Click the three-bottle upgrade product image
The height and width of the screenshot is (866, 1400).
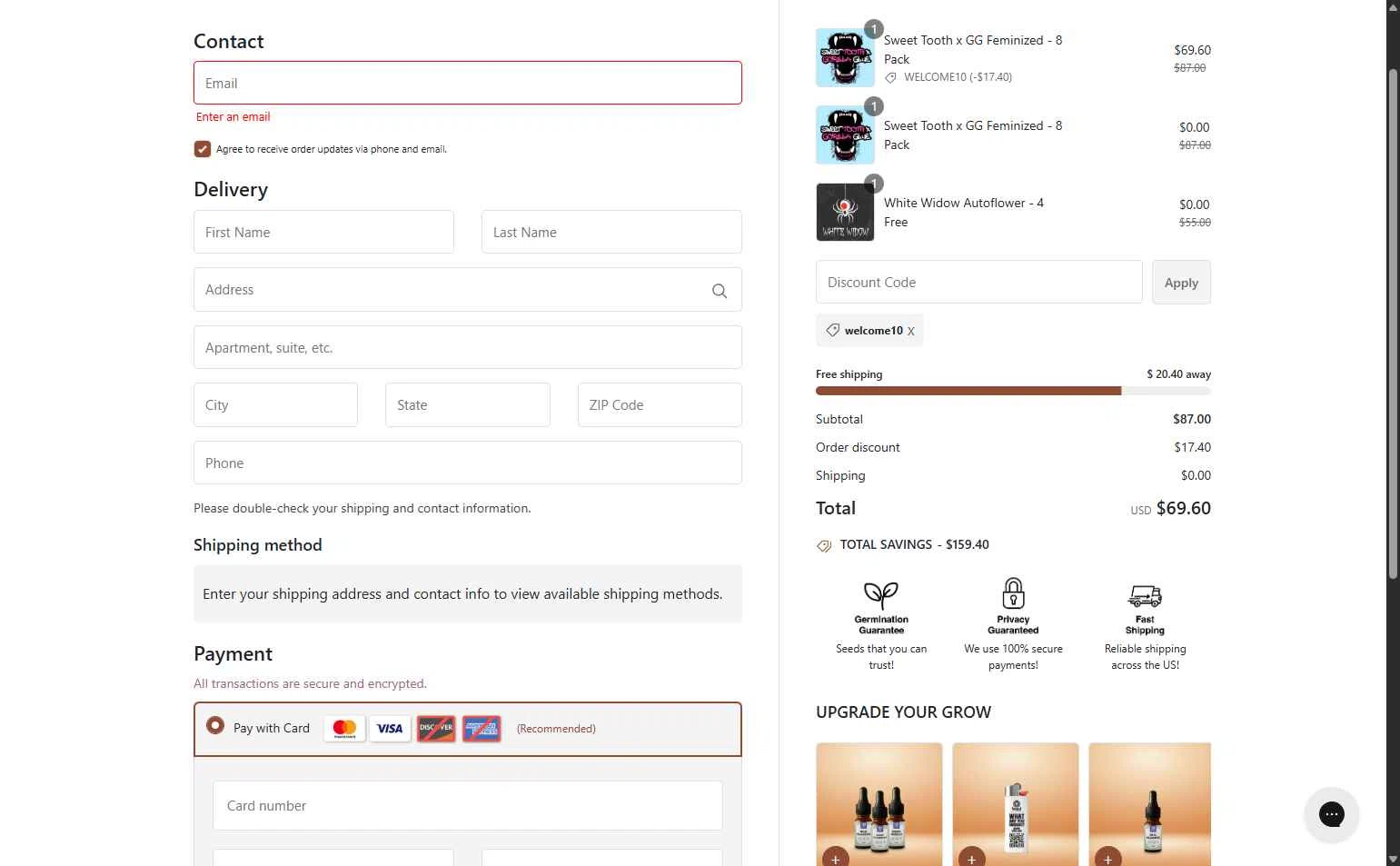coord(879,804)
